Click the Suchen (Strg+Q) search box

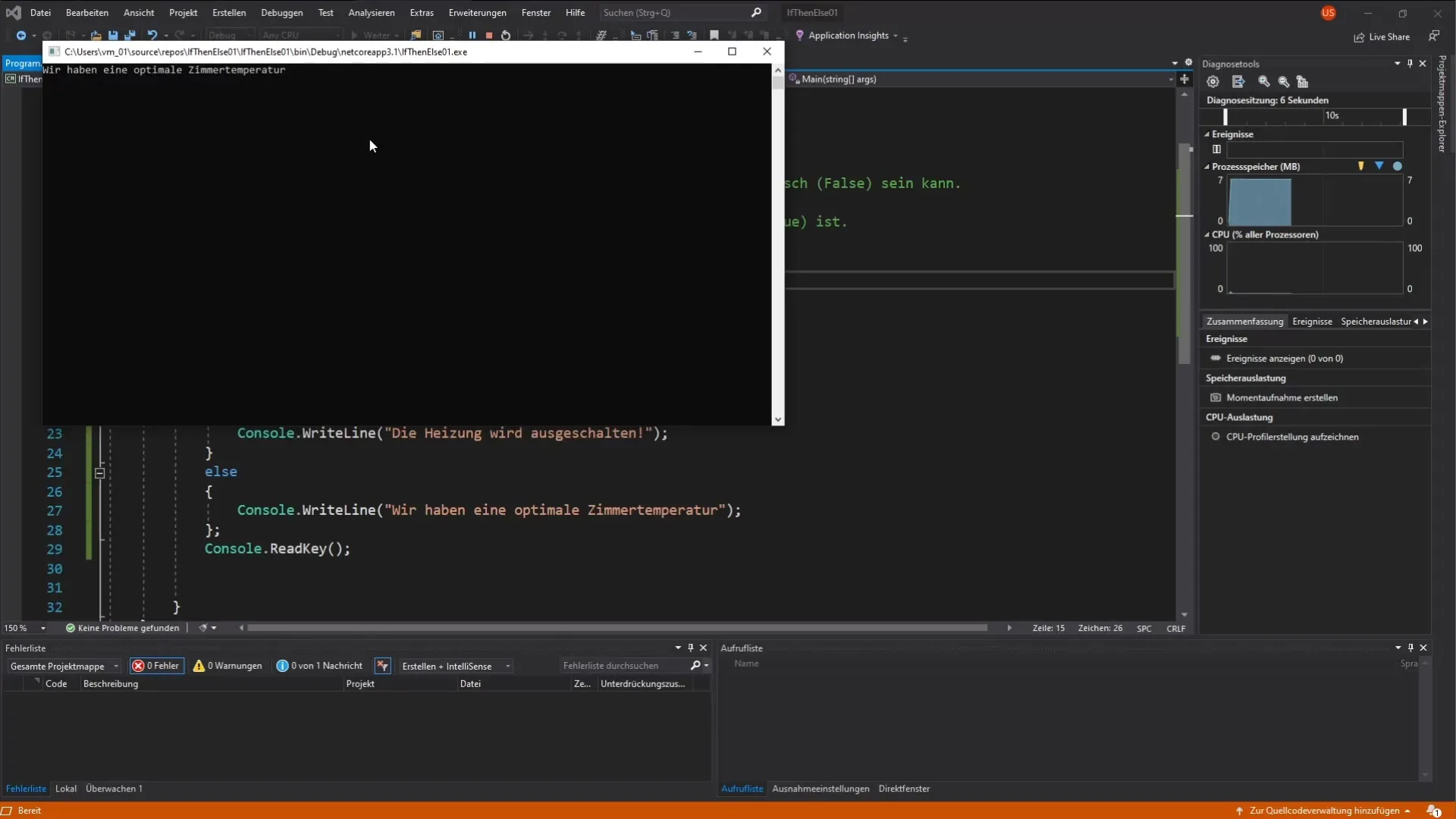682,13
